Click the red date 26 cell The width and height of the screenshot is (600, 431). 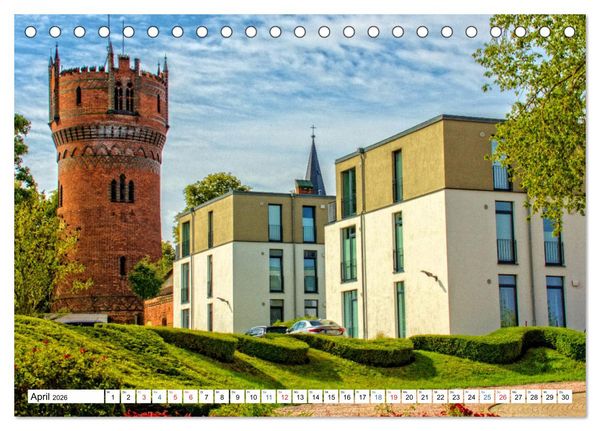(x=503, y=397)
